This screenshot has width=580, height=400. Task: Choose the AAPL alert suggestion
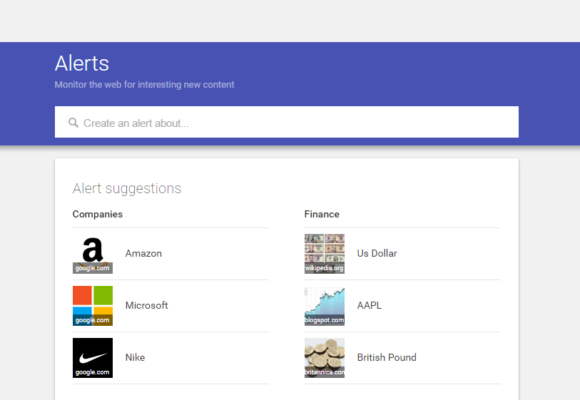(x=402, y=306)
